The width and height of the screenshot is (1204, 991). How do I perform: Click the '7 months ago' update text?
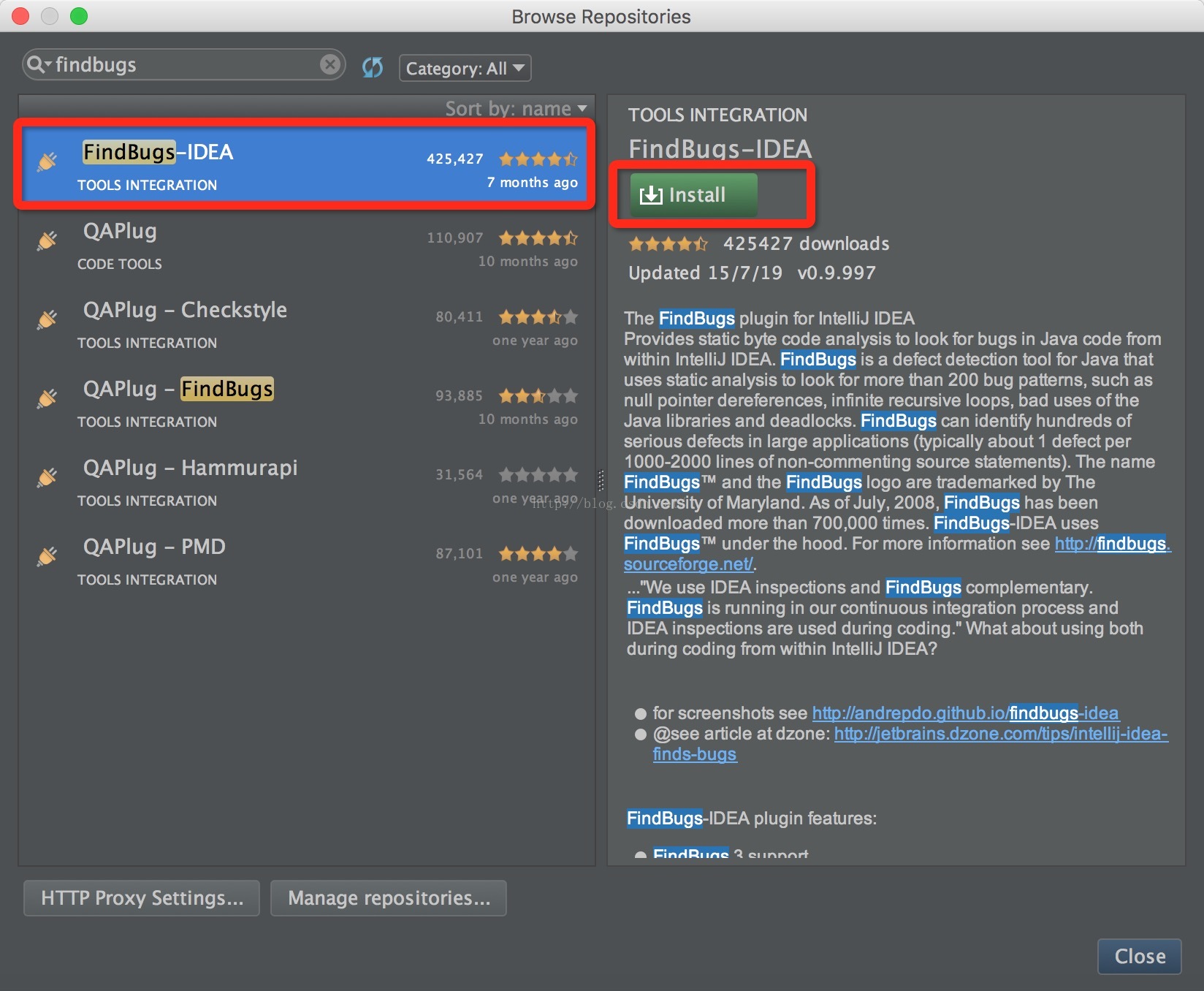coord(532,182)
